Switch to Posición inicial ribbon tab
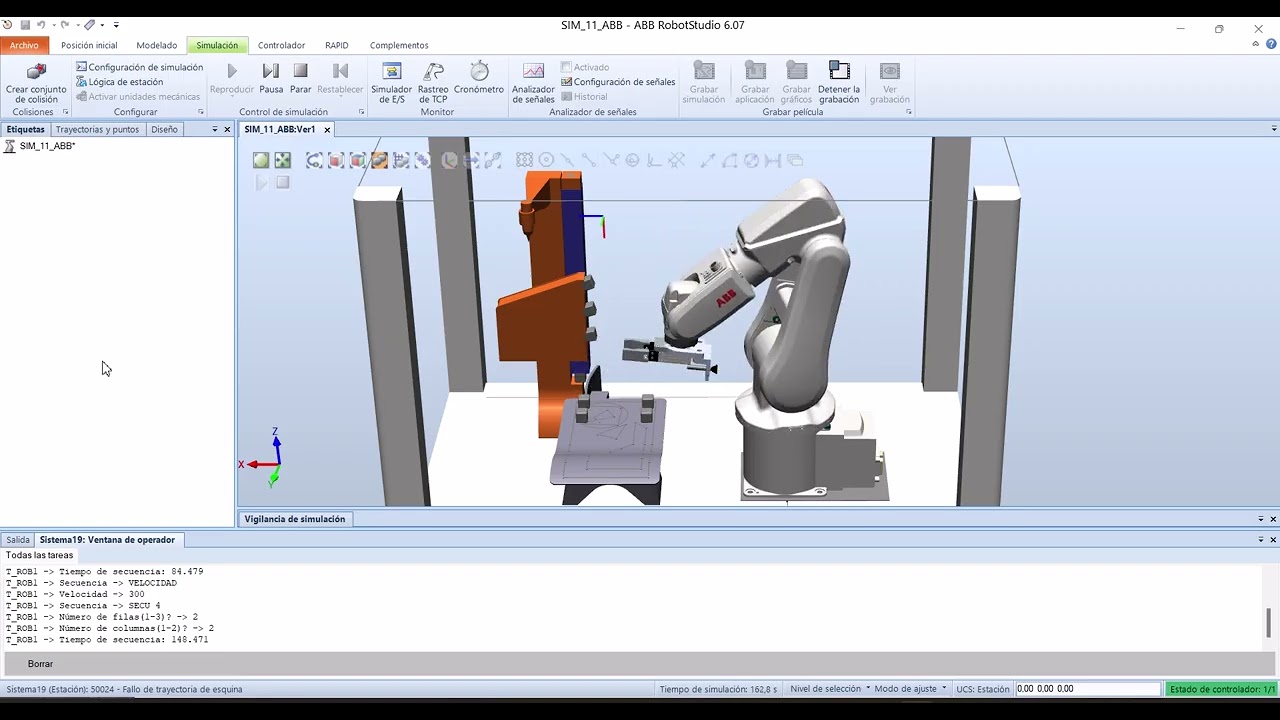Viewport: 1280px width, 720px height. tap(89, 45)
